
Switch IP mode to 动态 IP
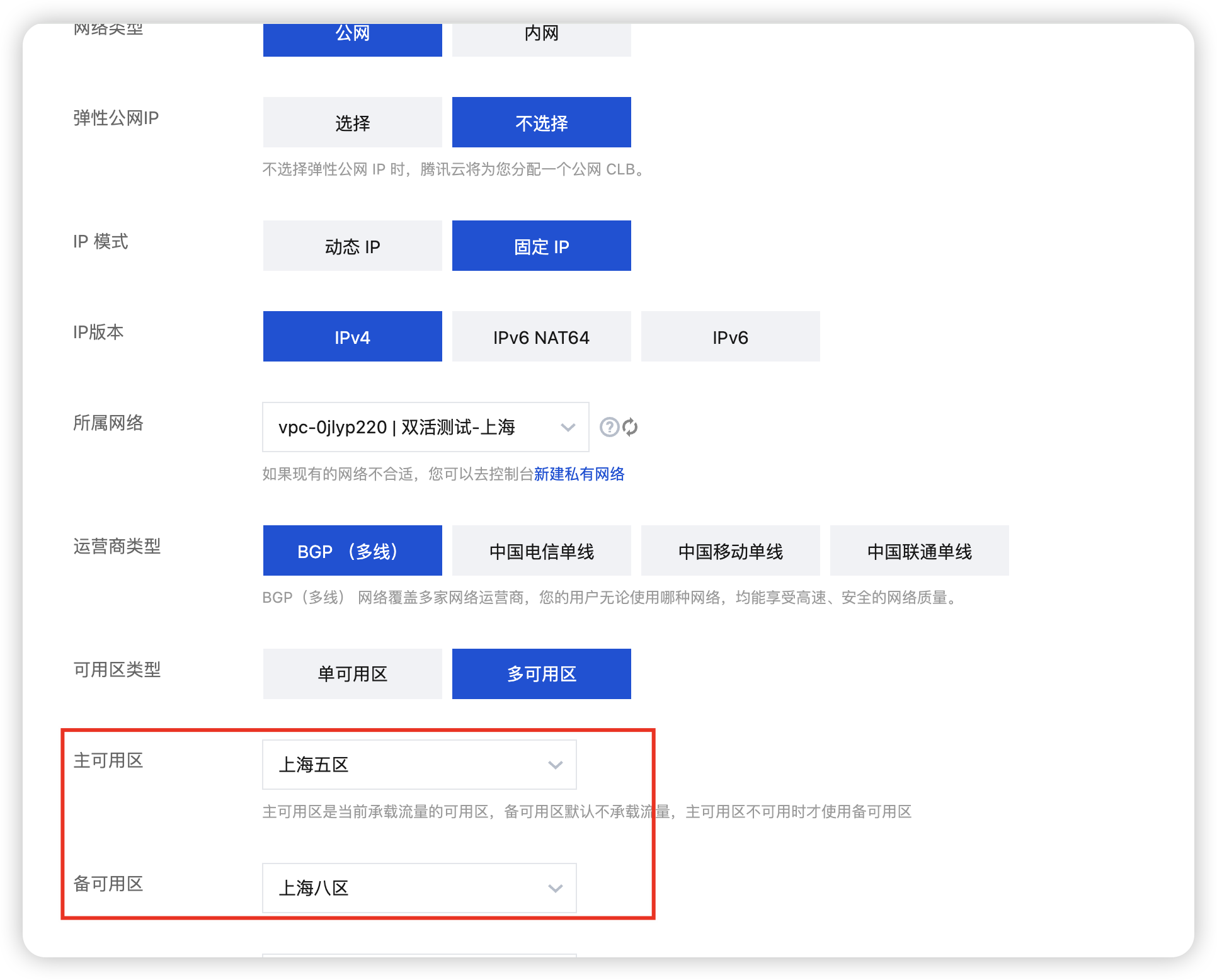pos(352,246)
